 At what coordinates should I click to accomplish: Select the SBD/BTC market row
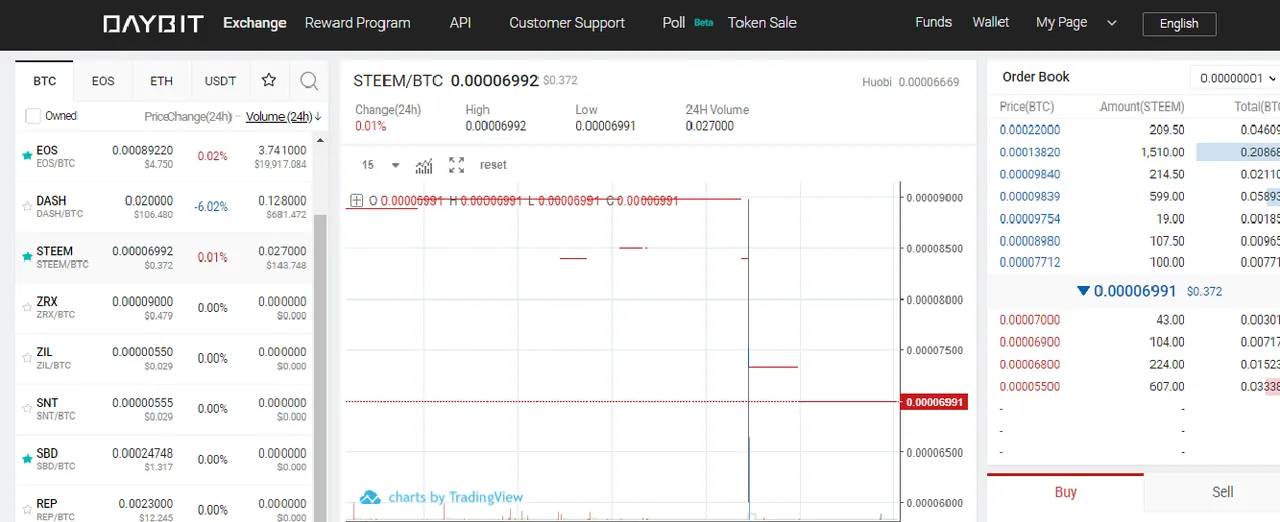(165, 459)
